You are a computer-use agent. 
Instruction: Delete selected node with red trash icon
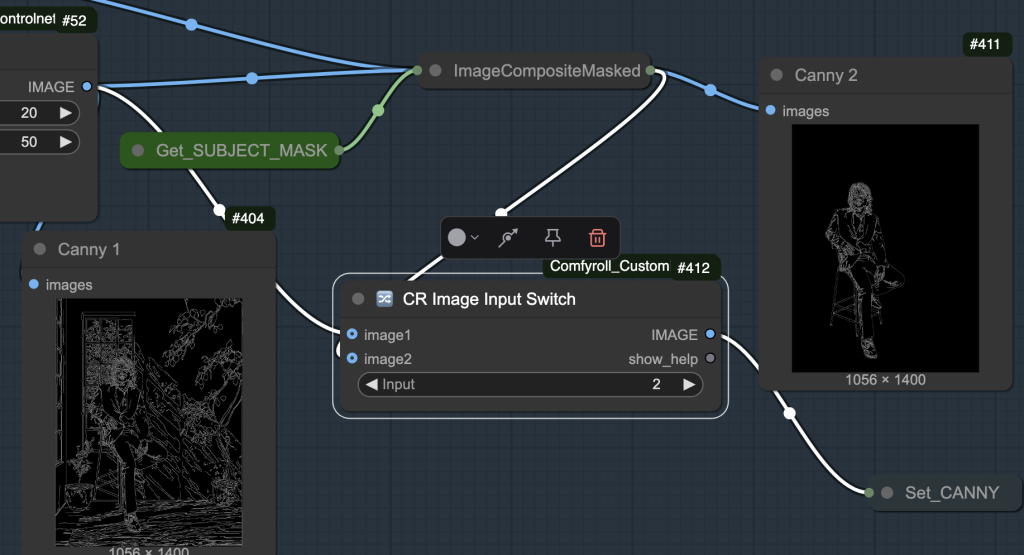(597, 238)
